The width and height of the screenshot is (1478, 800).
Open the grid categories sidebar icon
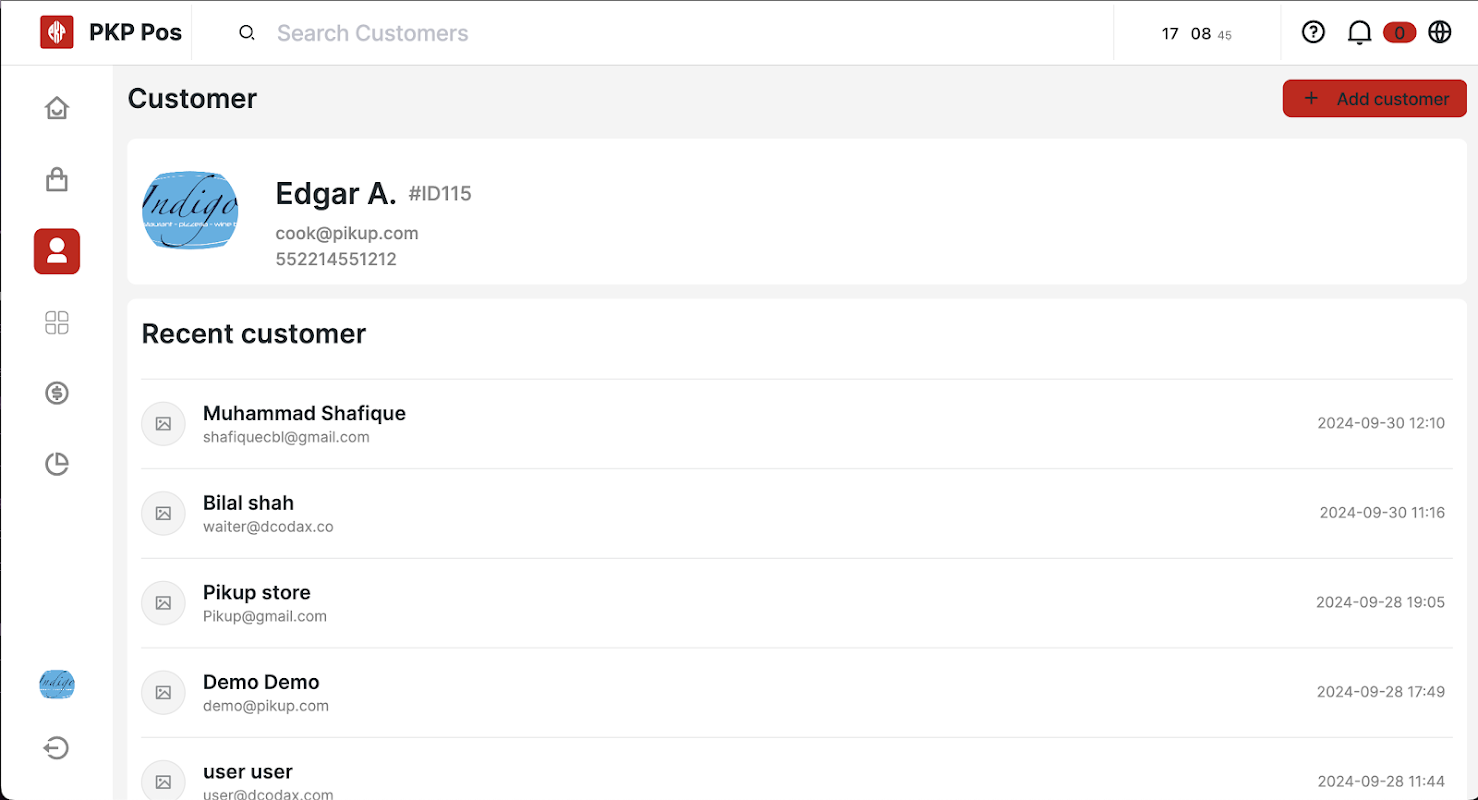tap(57, 323)
